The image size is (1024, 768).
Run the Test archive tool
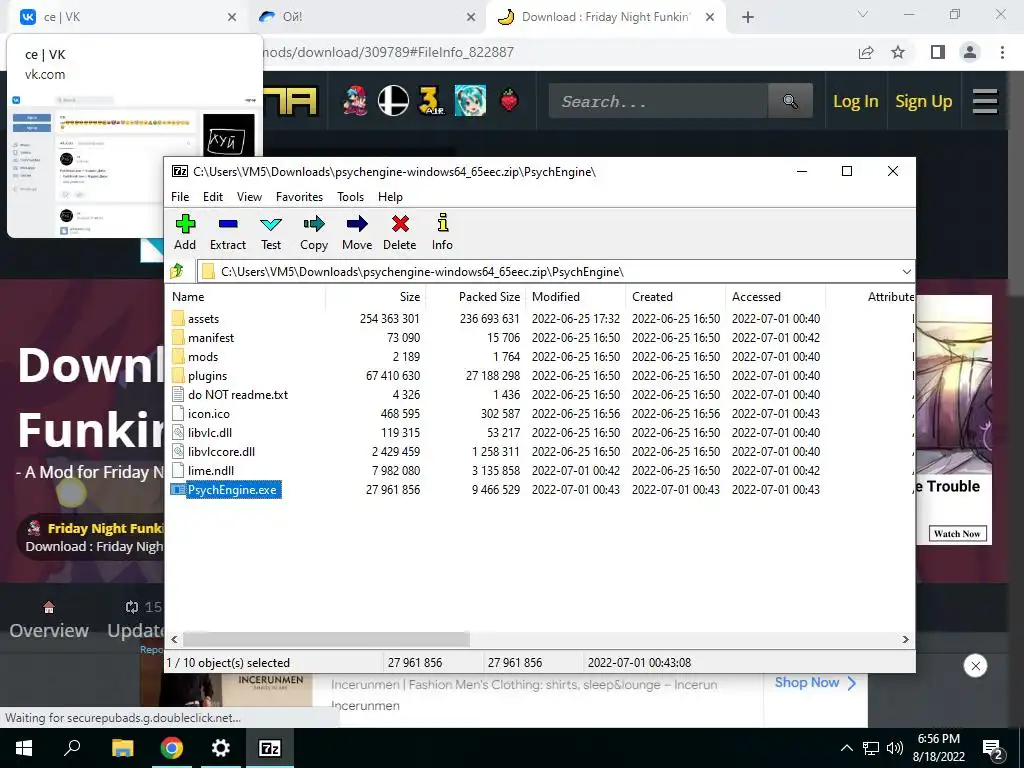[271, 232]
